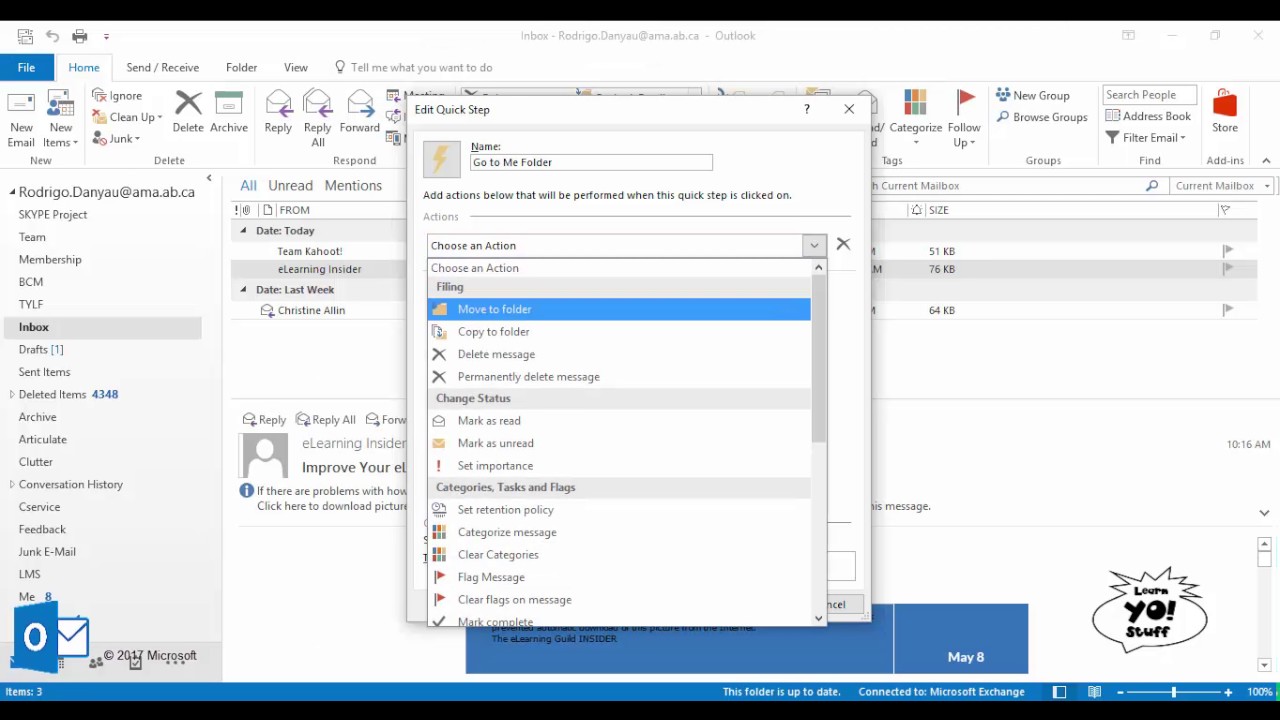Screen dimensions: 1280x720
Task: Click the Print quick access icon
Action: [x=80, y=36]
